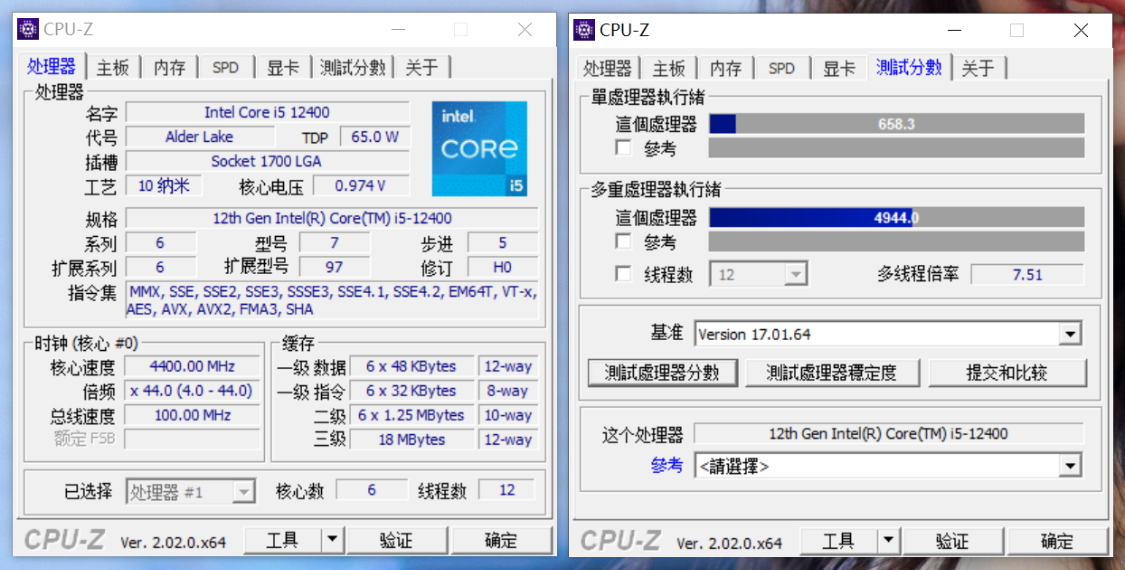Minimize the left CPU-Z processor window

(398, 30)
